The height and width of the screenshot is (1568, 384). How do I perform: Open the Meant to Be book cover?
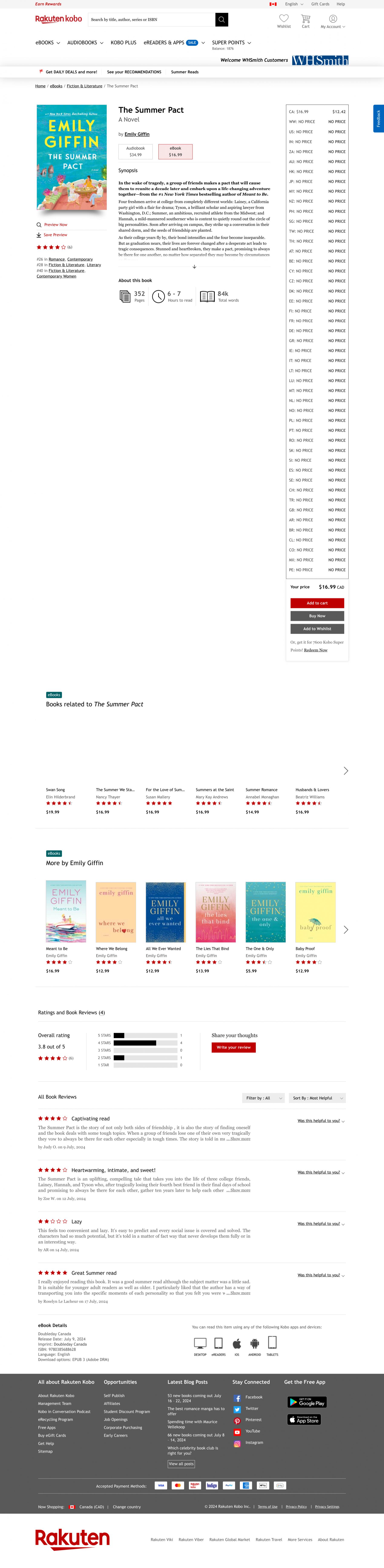[66, 911]
